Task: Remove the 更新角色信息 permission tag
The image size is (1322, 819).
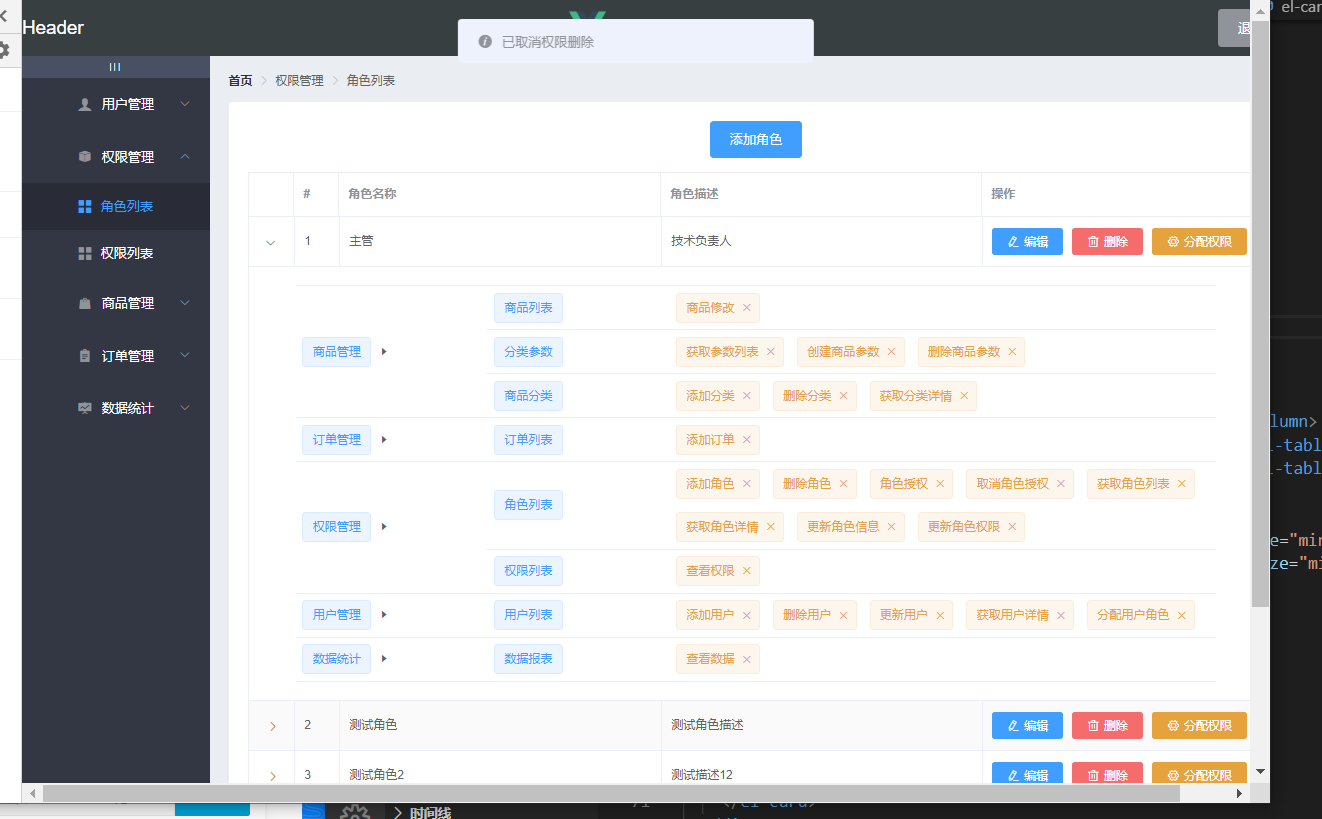Action: click(x=891, y=527)
